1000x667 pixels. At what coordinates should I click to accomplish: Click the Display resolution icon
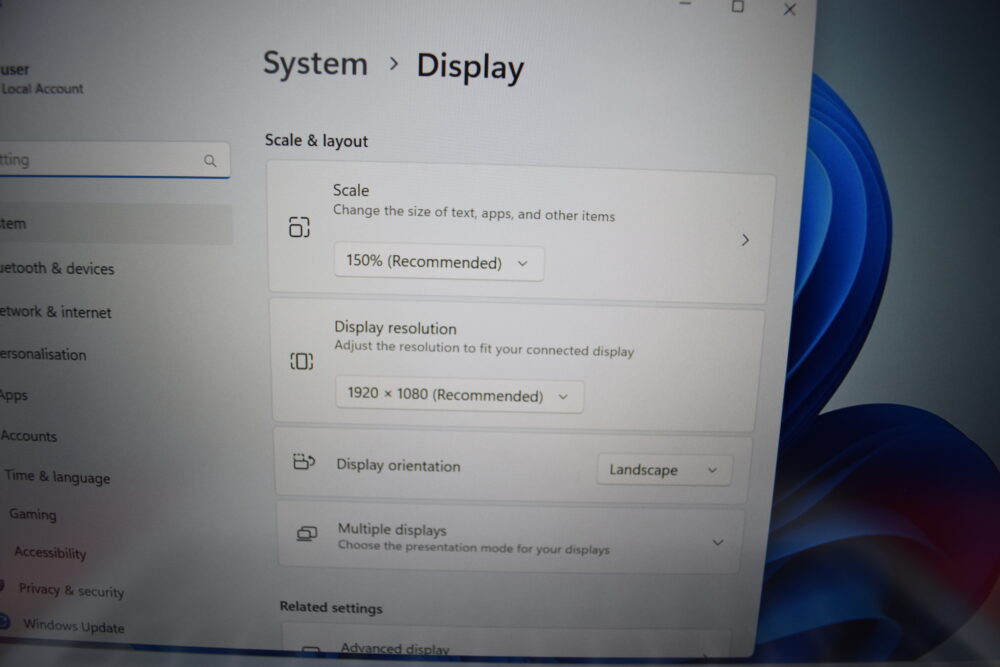(302, 361)
